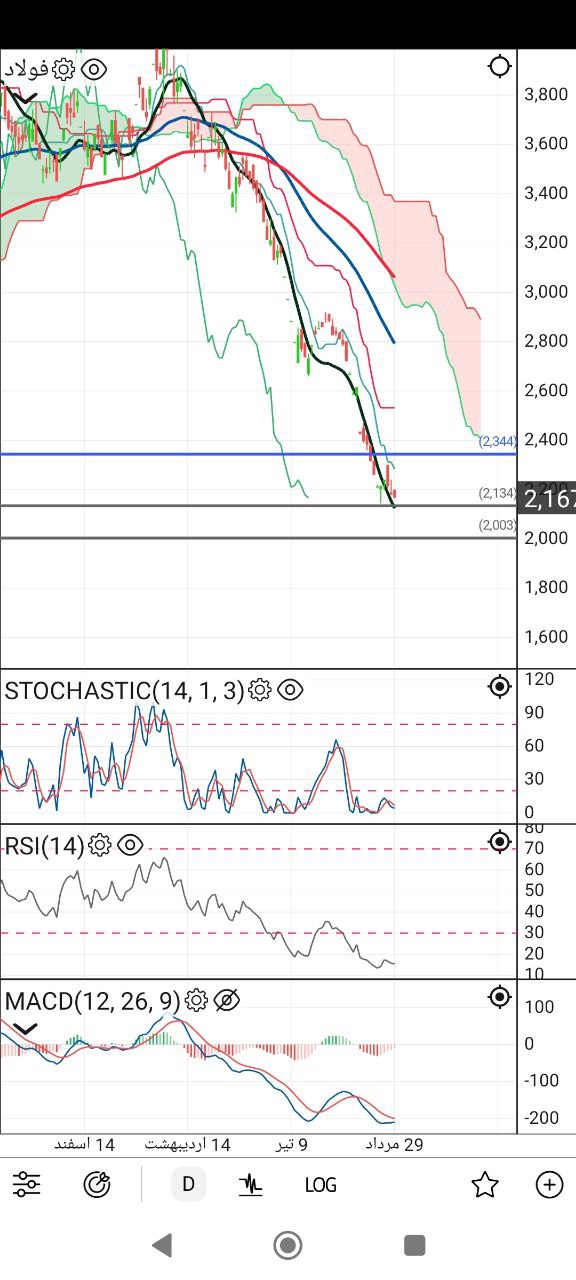Screen dimensions: 576x1280
Task: Tap STOCHASTIC(14, 1, 3) title text
Action: click(x=125, y=690)
